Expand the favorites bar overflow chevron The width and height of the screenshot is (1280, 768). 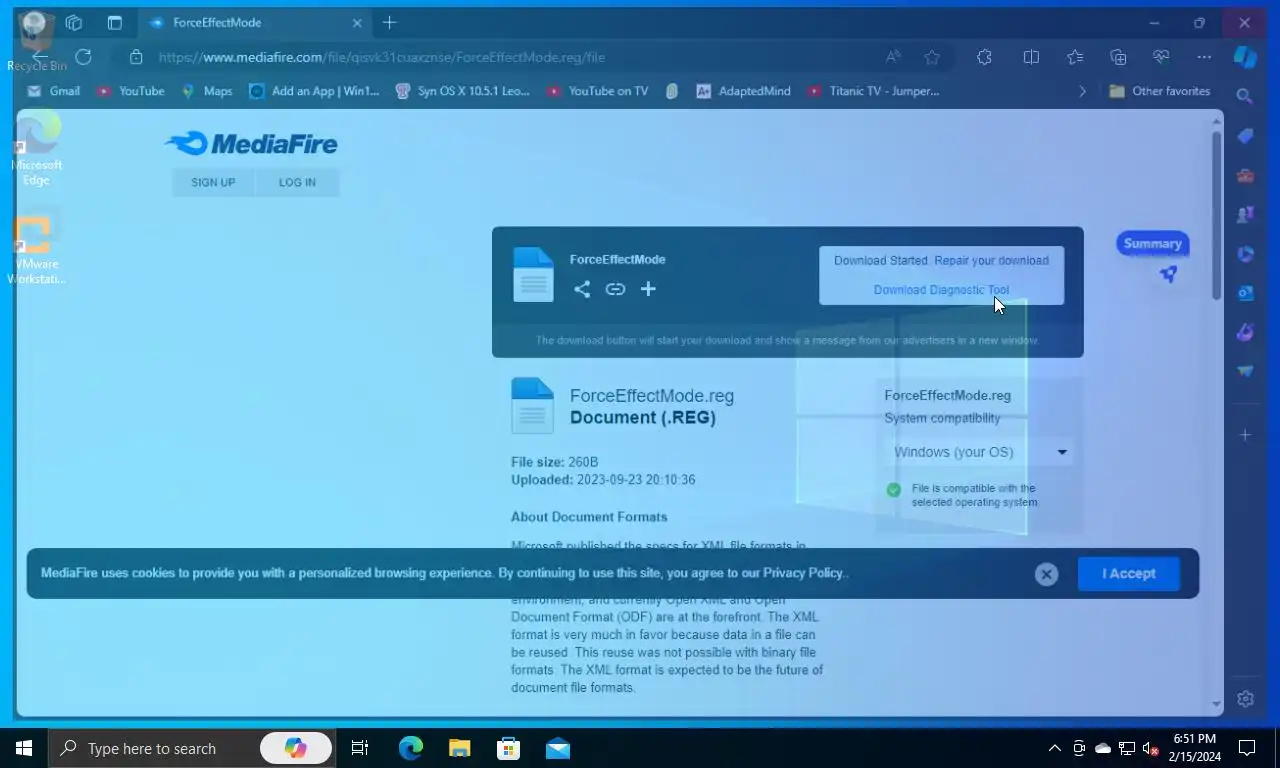[x=1082, y=91]
